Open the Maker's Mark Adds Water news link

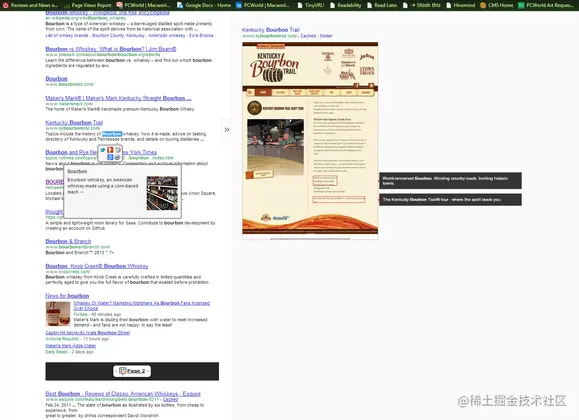click(71, 346)
